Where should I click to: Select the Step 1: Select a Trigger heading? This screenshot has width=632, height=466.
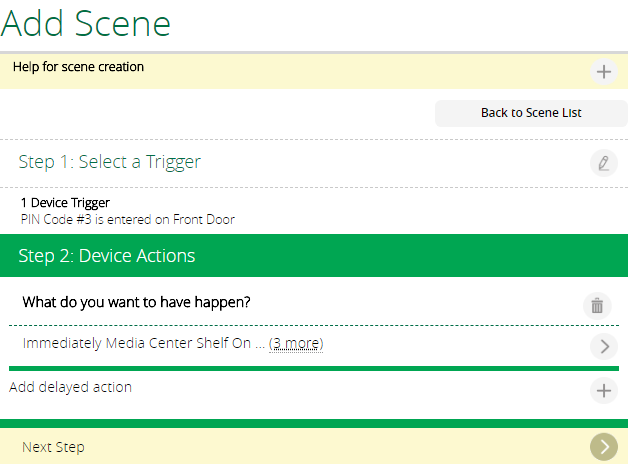(x=109, y=162)
